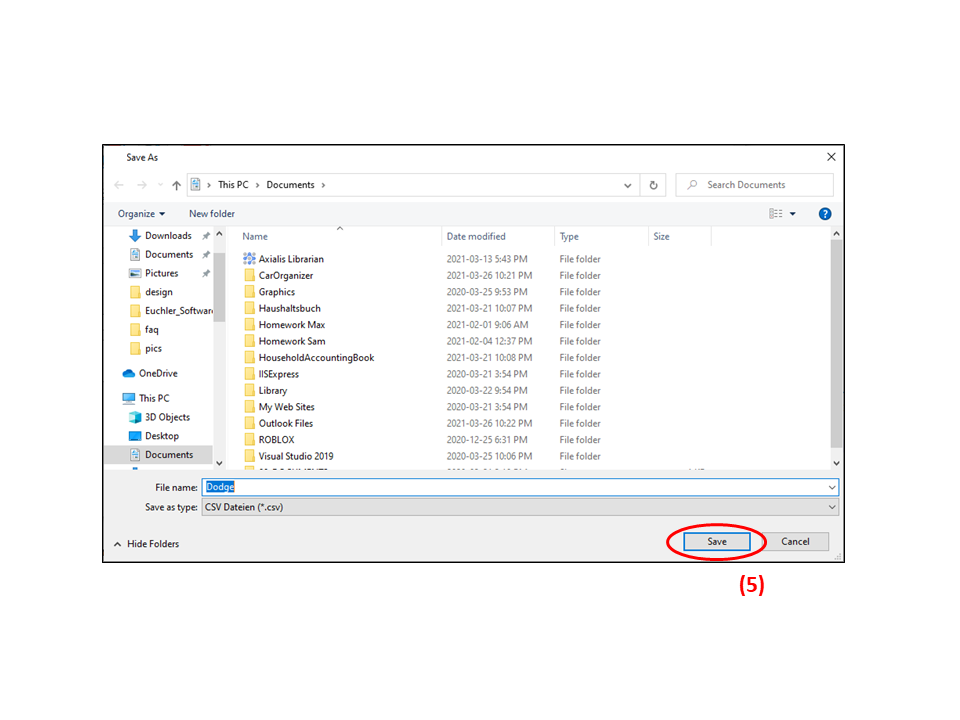Image resolution: width=960 pixels, height=720 pixels.
Task: Click the file list vertical scrollbar
Action: pyautogui.click(x=837, y=340)
